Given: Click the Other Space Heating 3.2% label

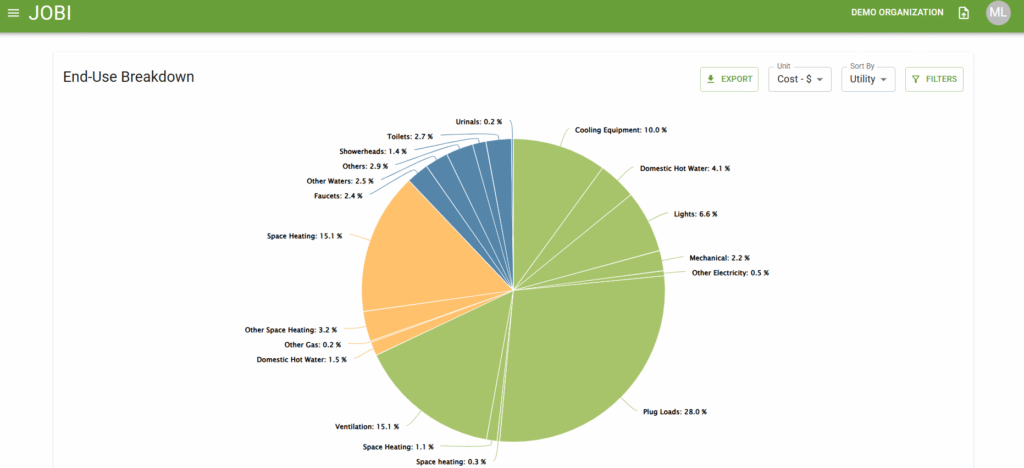Looking at the screenshot, I should 291,329.
